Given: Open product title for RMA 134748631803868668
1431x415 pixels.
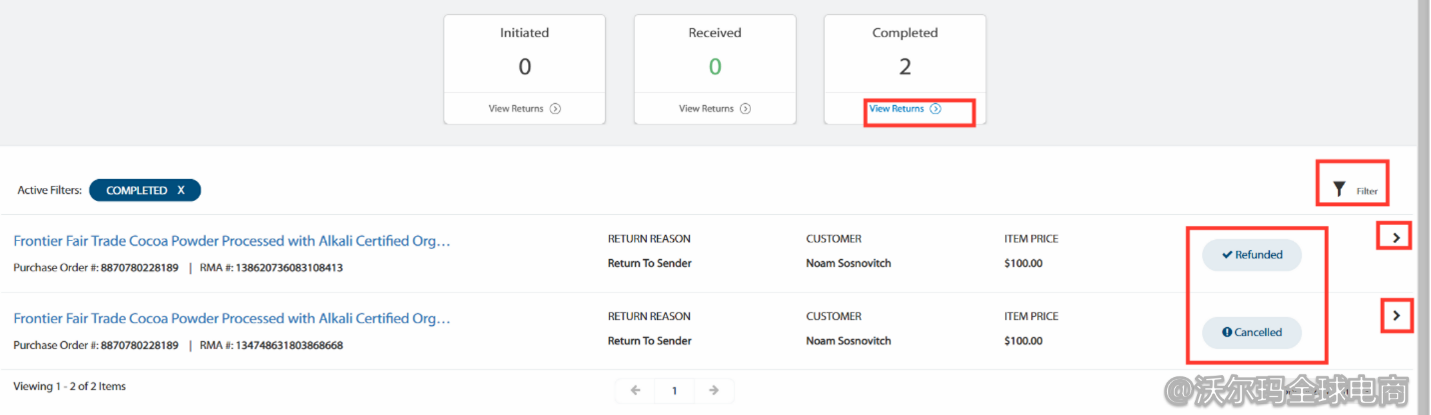Looking at the screenshot, I should pyautogui.click(x=232, y=319).
